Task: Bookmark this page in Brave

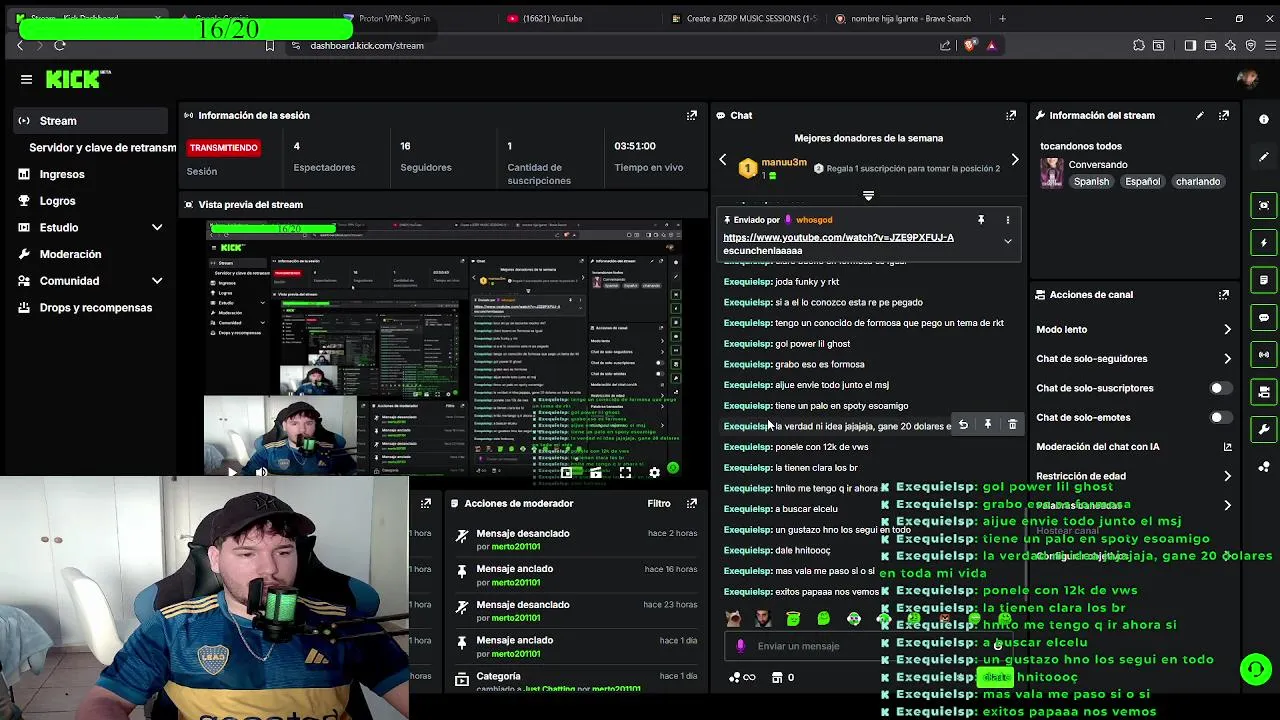Action: click(269, 45)
